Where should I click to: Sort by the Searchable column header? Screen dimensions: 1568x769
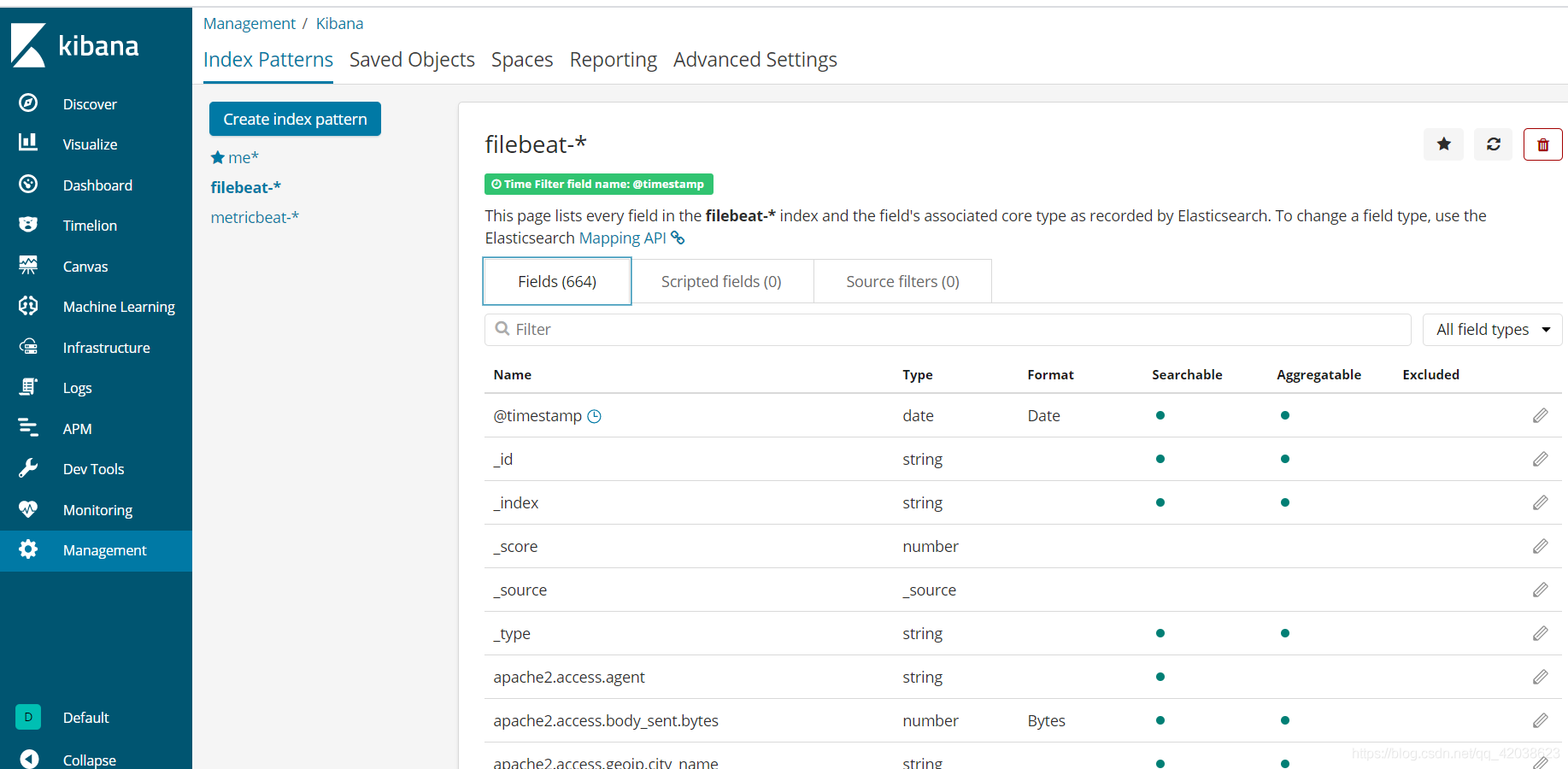[x=1187, y=374]
